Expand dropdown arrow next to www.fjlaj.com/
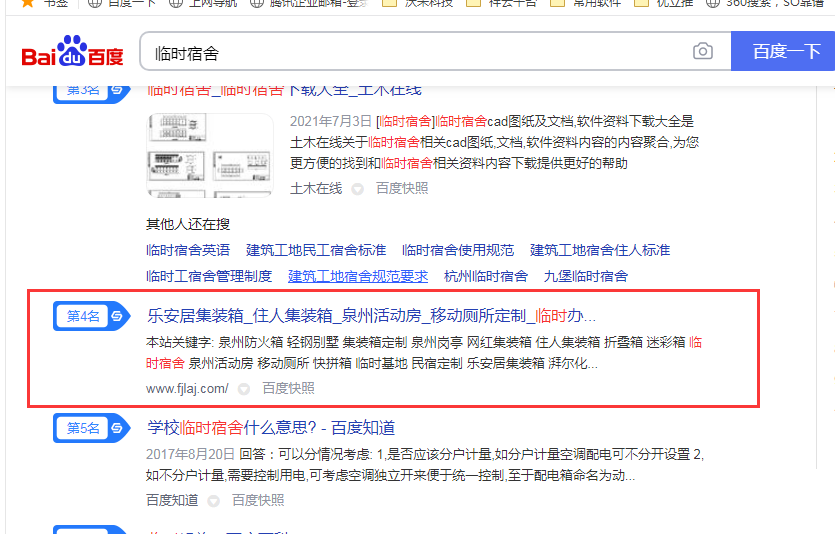Viewport: 835px width, 534px height. (x=244, y=388)
